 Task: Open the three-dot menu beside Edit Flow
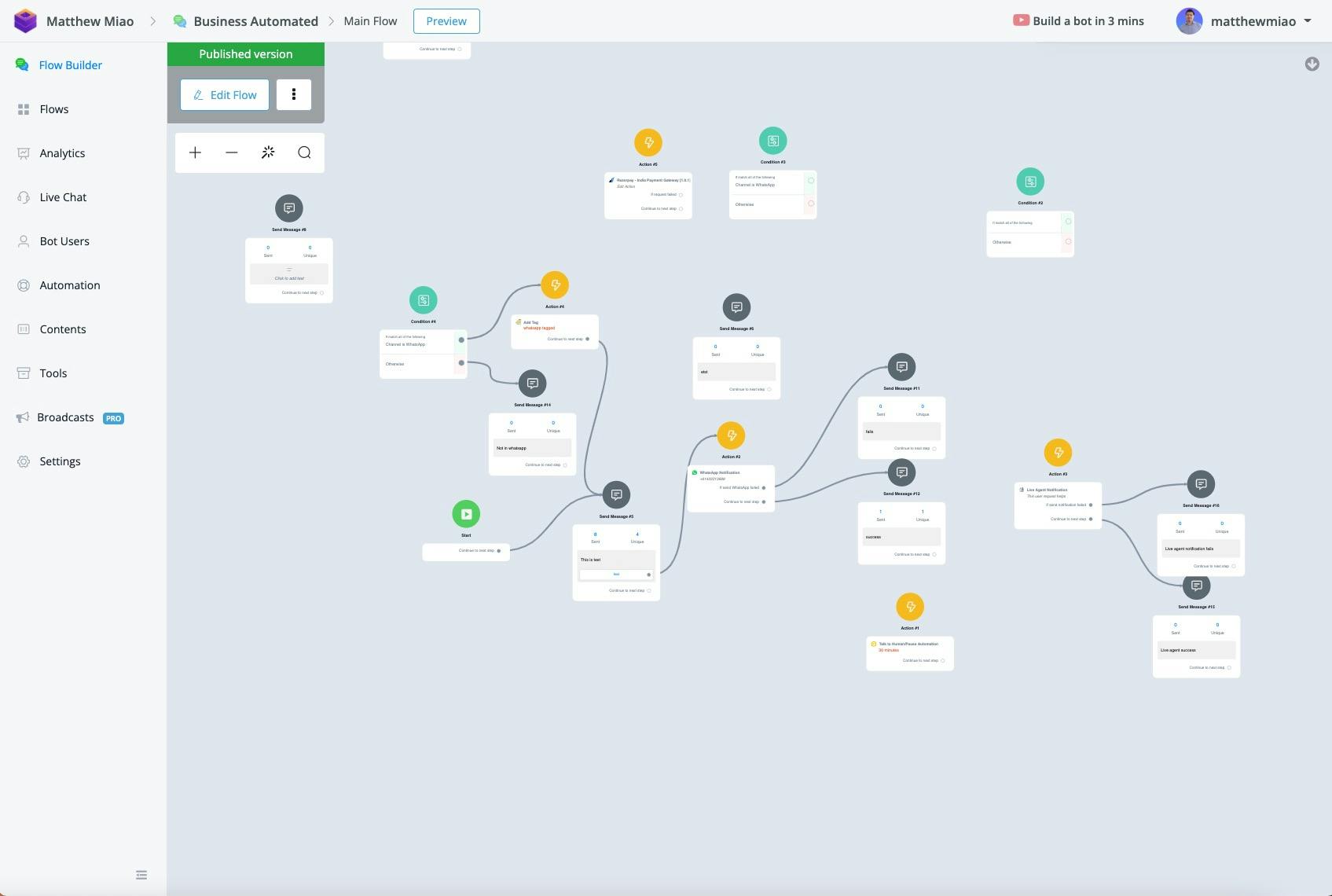[294, 94]
